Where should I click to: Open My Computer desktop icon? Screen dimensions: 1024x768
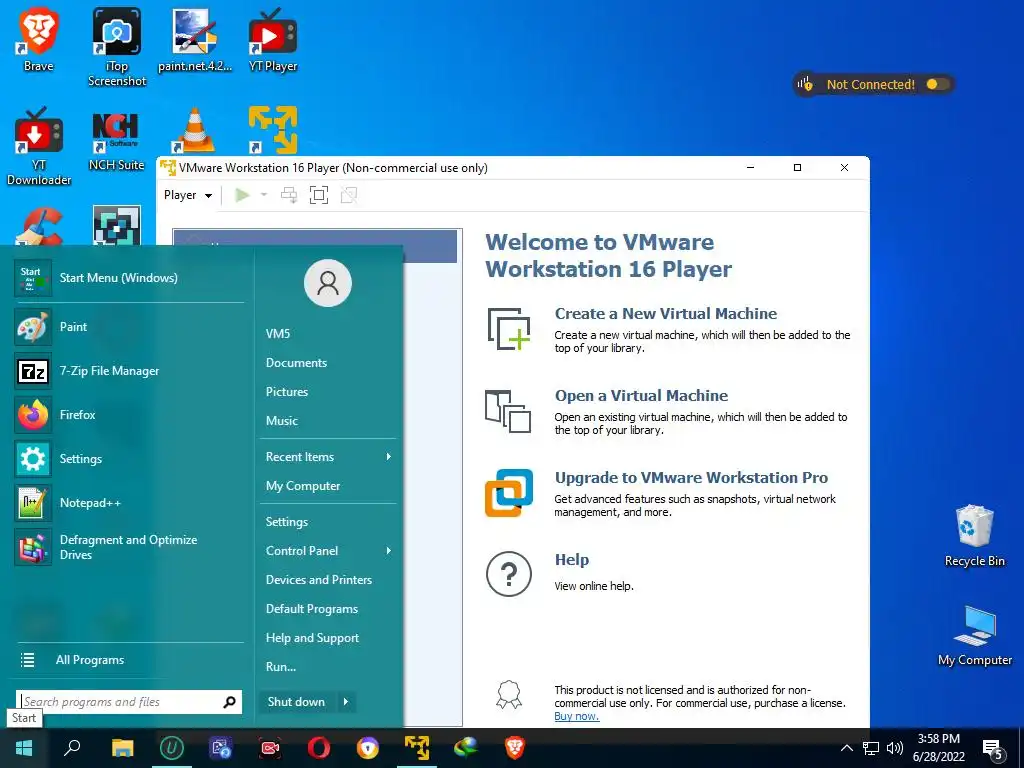(x=974, y=635)
